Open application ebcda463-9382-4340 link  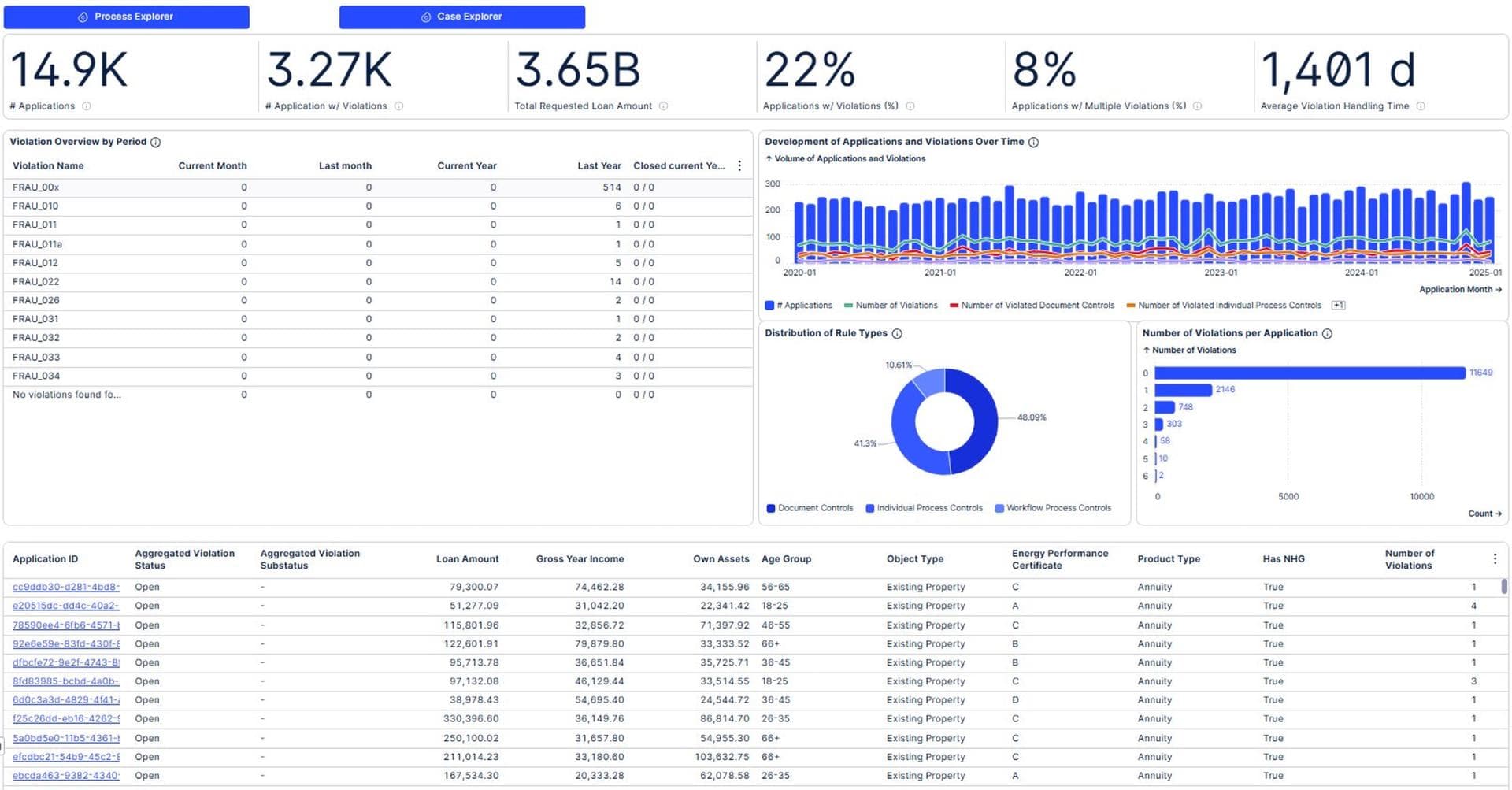[65, 777]
